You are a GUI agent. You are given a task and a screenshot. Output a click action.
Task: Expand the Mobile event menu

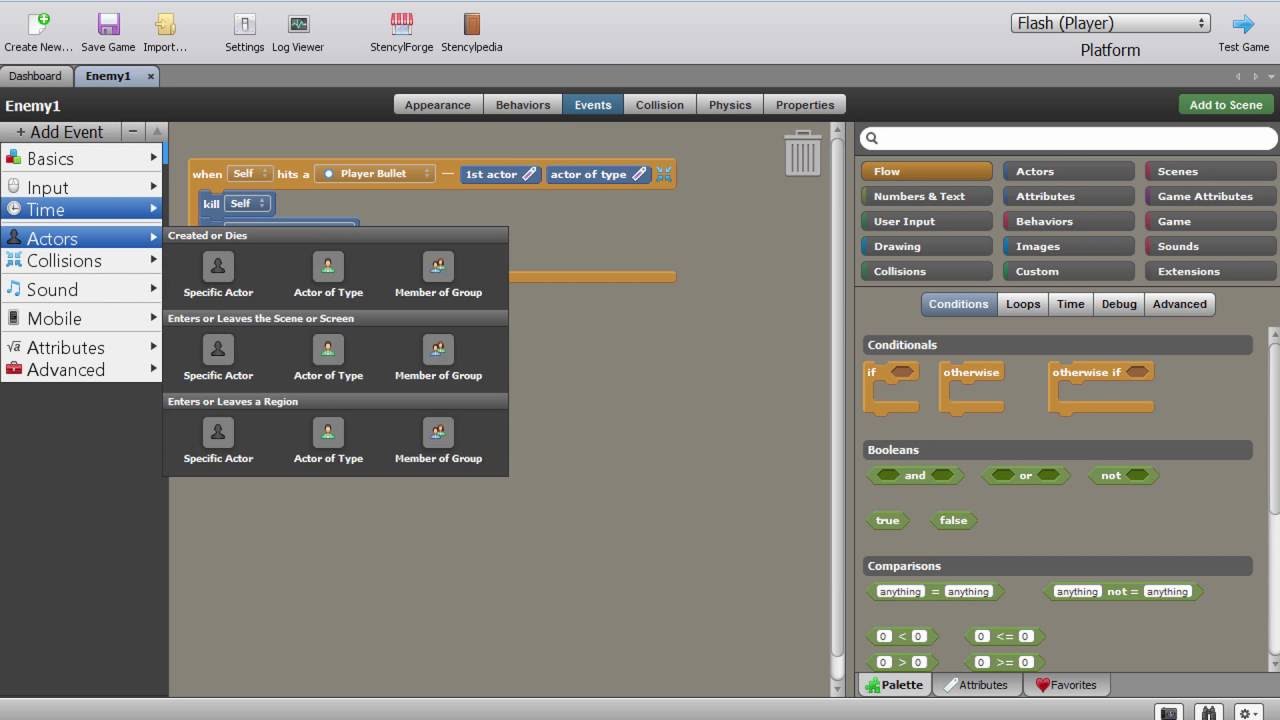click(x=82, y=318)
